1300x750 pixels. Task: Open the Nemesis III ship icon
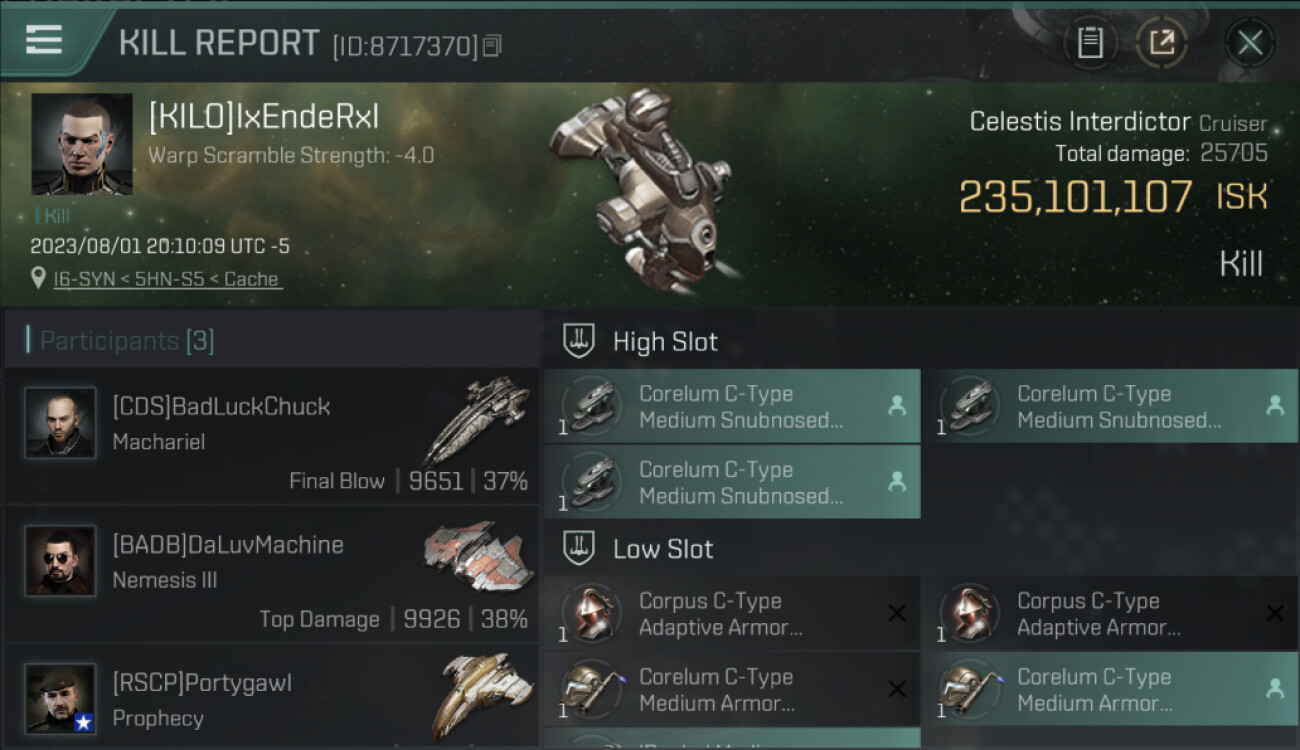472,556
